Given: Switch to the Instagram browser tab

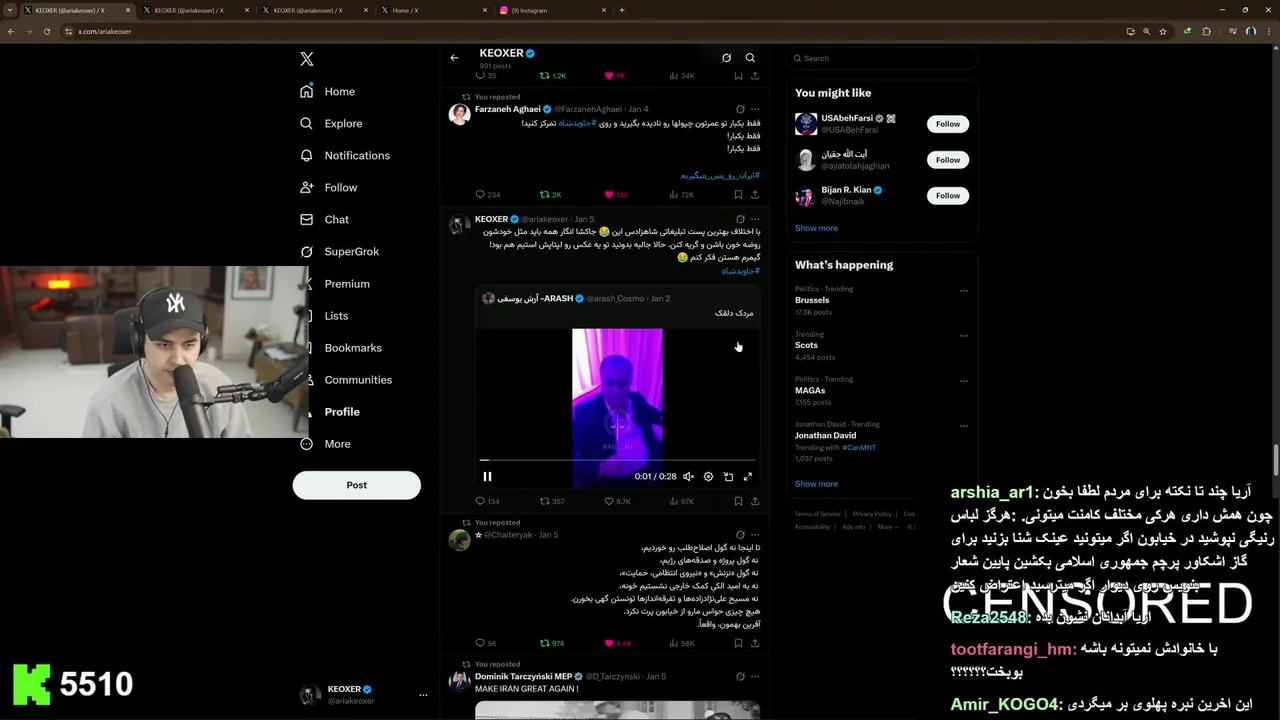Looking at the screenshot, I should [553, 10].
